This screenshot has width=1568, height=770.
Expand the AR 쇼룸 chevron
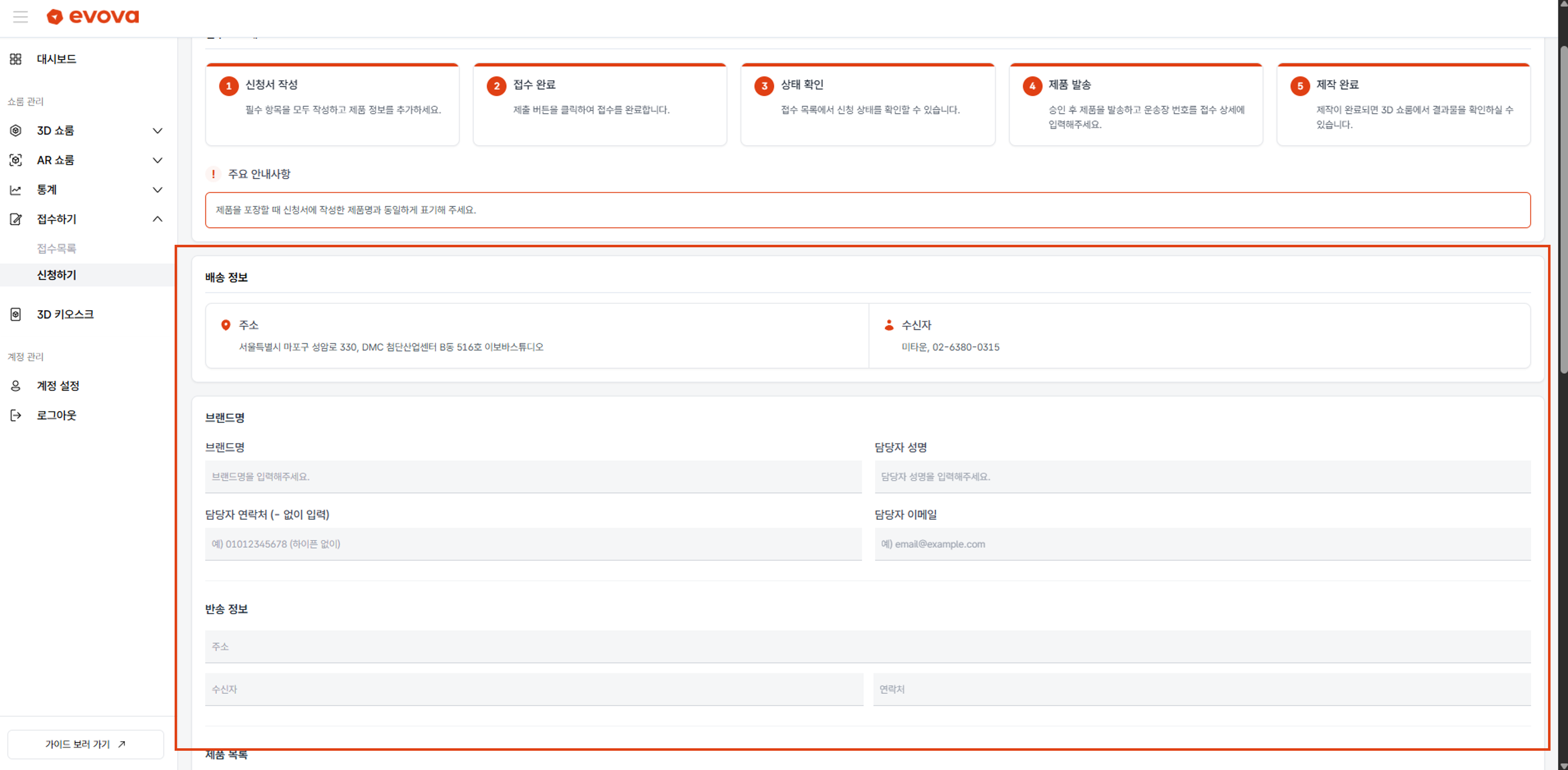157,160
